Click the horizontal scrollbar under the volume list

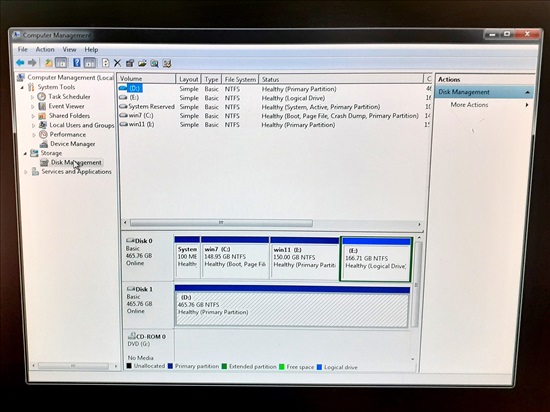(221, 223)
